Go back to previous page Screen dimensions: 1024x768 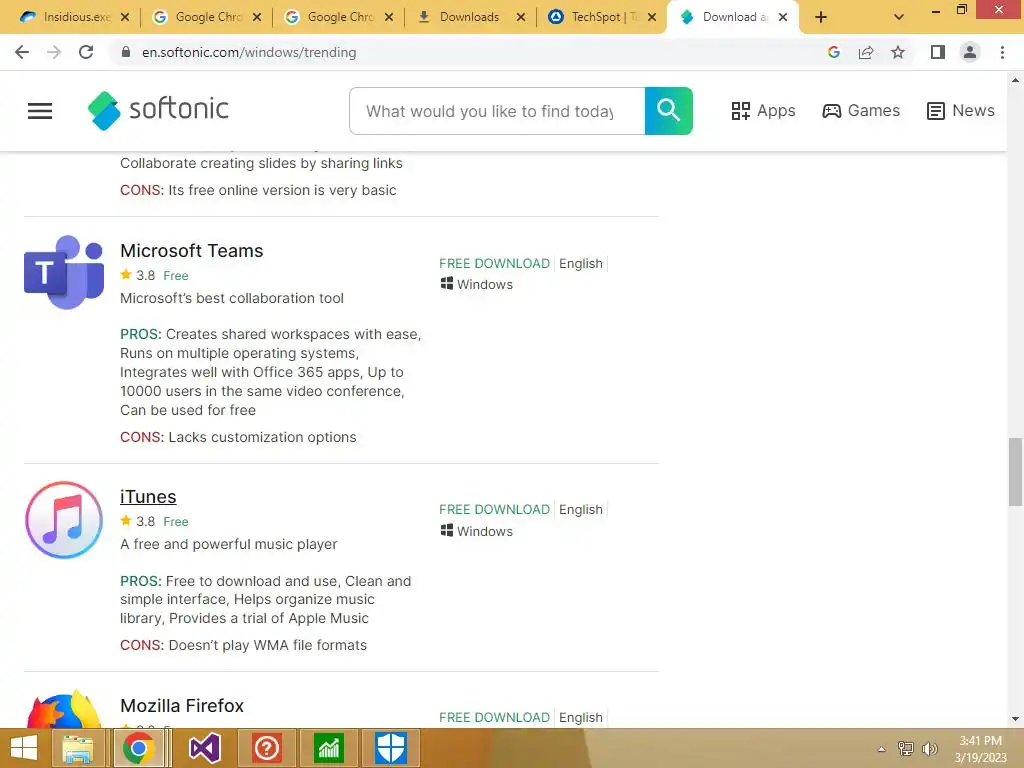[x=22, y=52]
